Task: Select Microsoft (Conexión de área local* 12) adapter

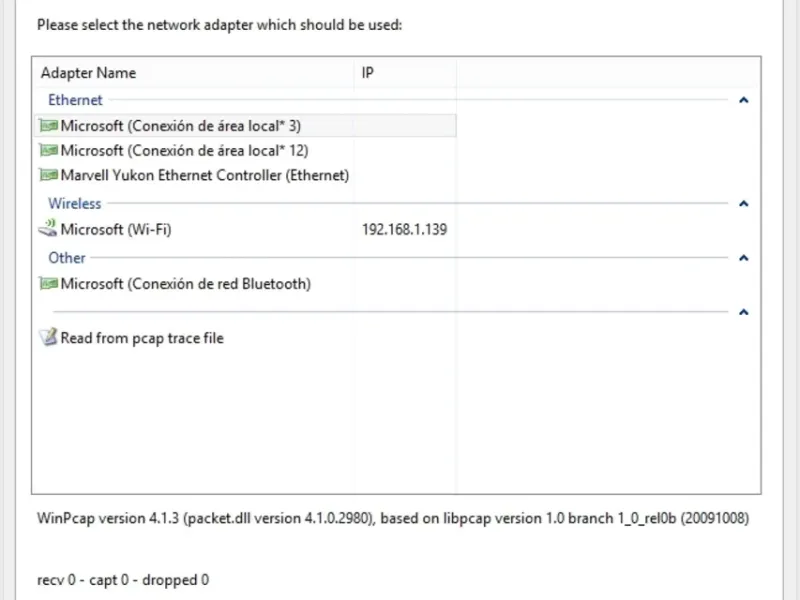Action: (x=245, y=151)
